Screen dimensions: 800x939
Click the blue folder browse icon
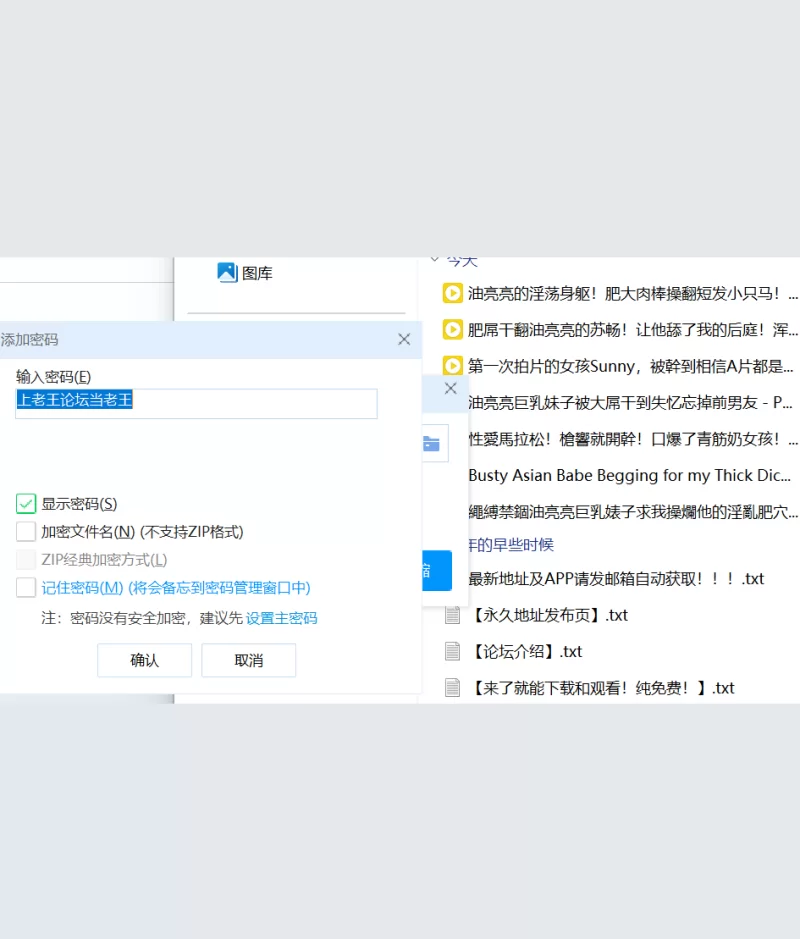click(x=432, y=443)
